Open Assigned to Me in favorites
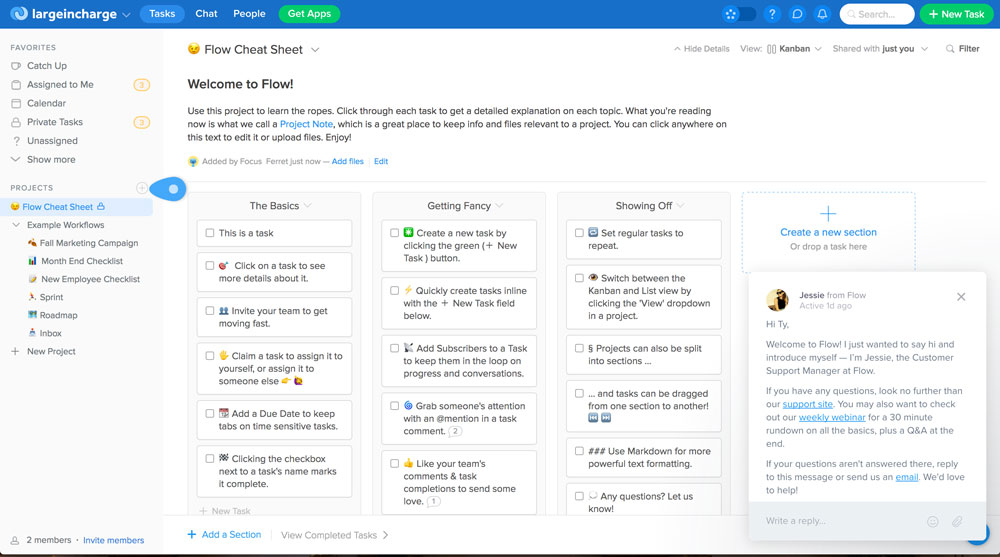 pyautogui.click(x=60, y=84)
